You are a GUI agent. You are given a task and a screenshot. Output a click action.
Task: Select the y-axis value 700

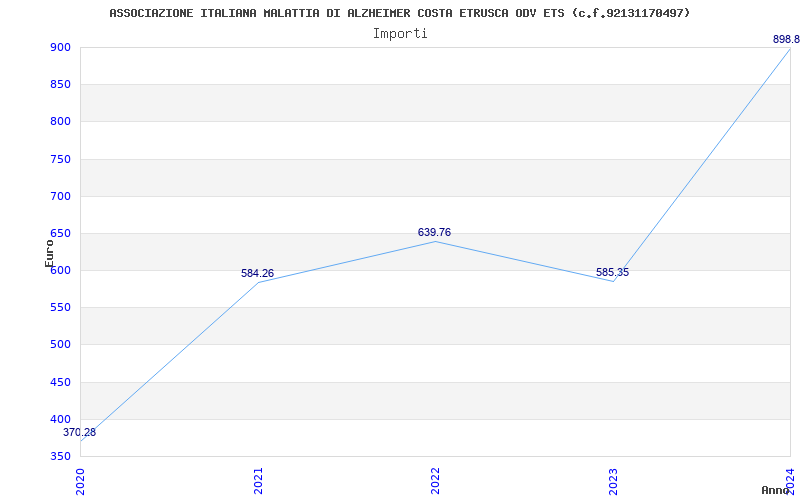(60, 196)
